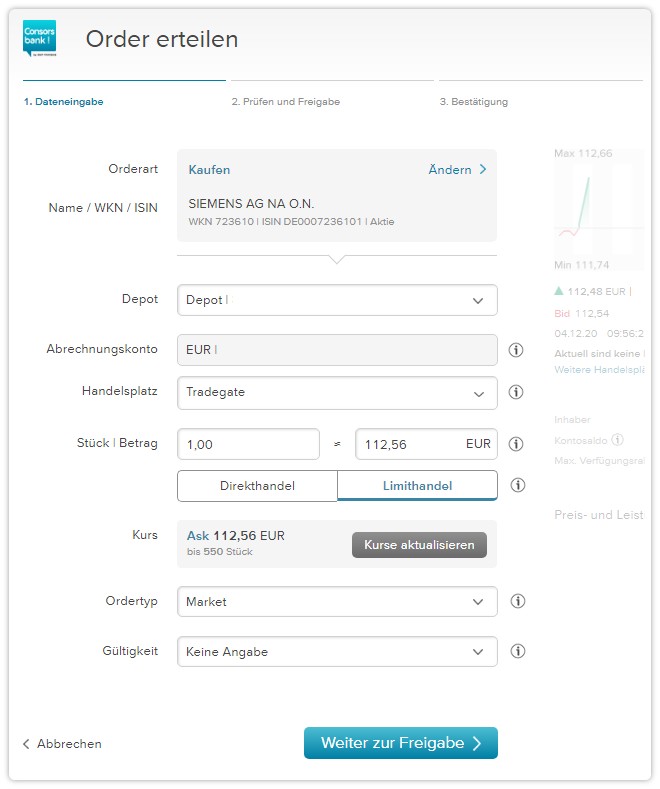660x789 pixels.
Task: Click Abbrechen to cancel order
Action: click(x=62, y=744)
